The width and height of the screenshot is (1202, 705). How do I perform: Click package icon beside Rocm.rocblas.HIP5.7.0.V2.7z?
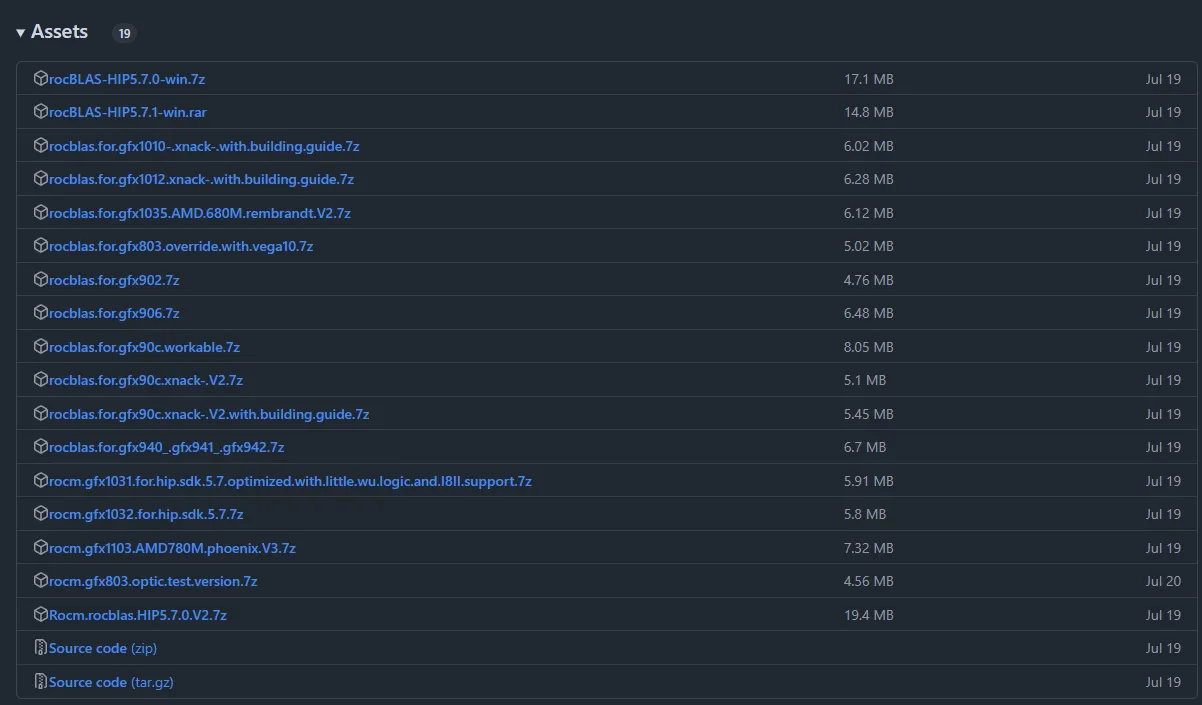coord(41,614)
